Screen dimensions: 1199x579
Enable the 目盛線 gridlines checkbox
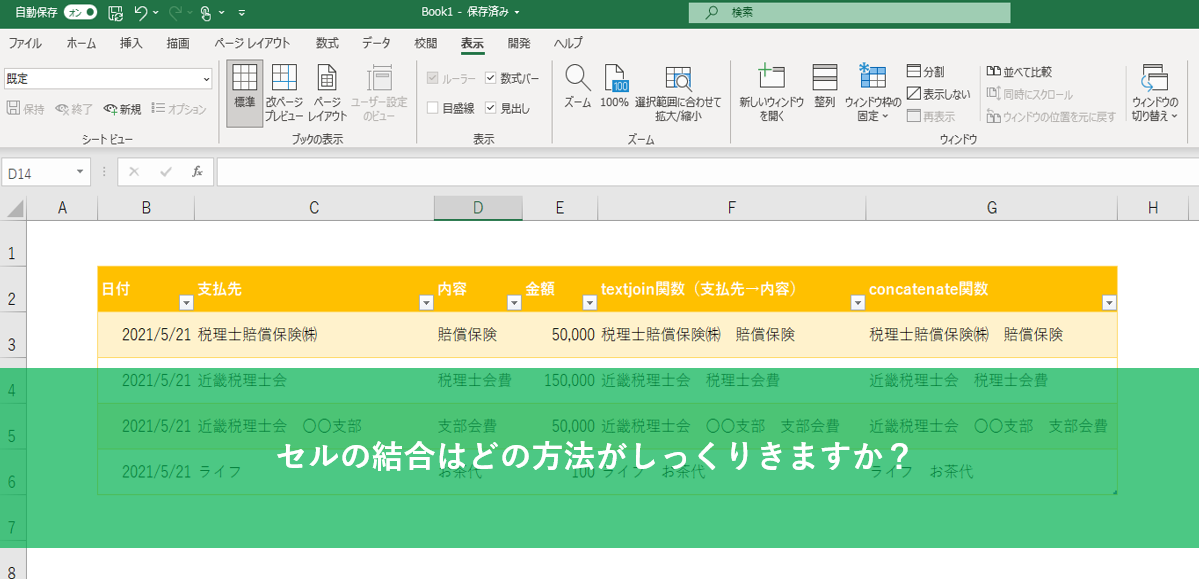(433, 108)
